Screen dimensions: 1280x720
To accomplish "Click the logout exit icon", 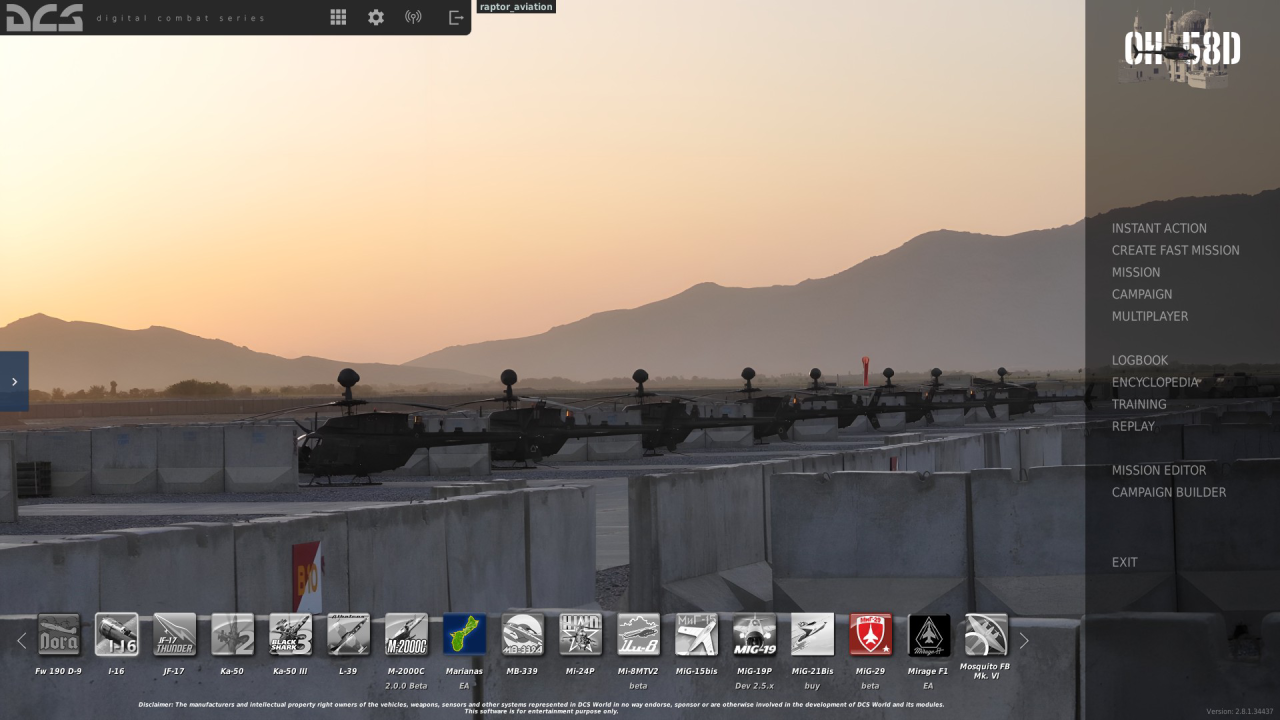I will [x=456, y=17].
